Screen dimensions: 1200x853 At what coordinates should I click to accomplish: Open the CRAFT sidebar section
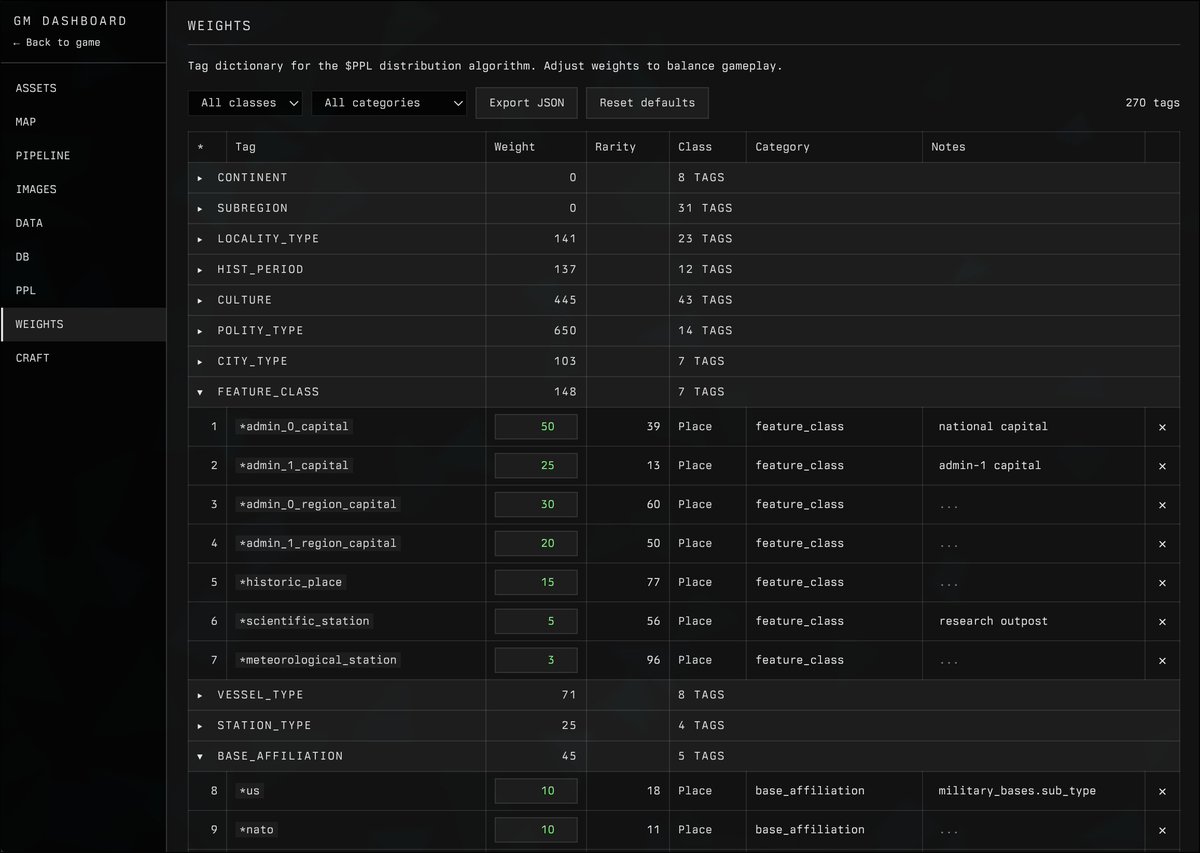coord(83,358)
